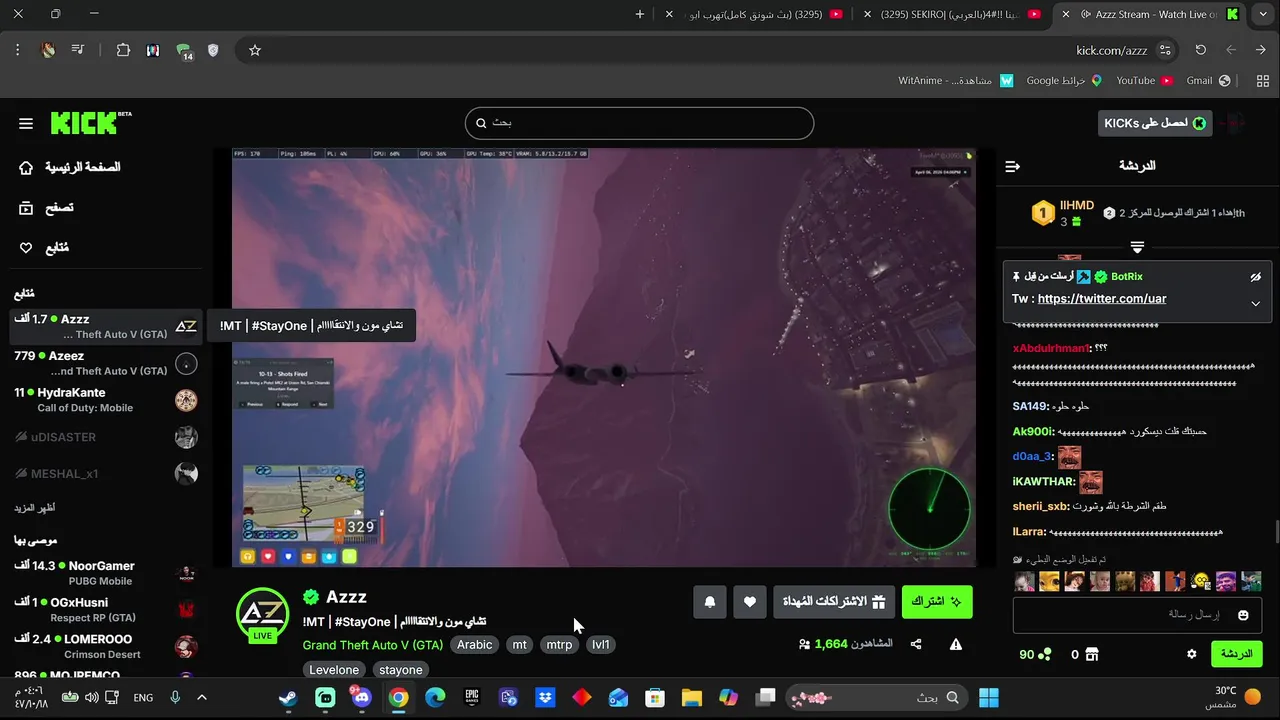Send message with the green الدردشة button
The width and height of the screenshot is (1280, 720).
pos(1237,654)
